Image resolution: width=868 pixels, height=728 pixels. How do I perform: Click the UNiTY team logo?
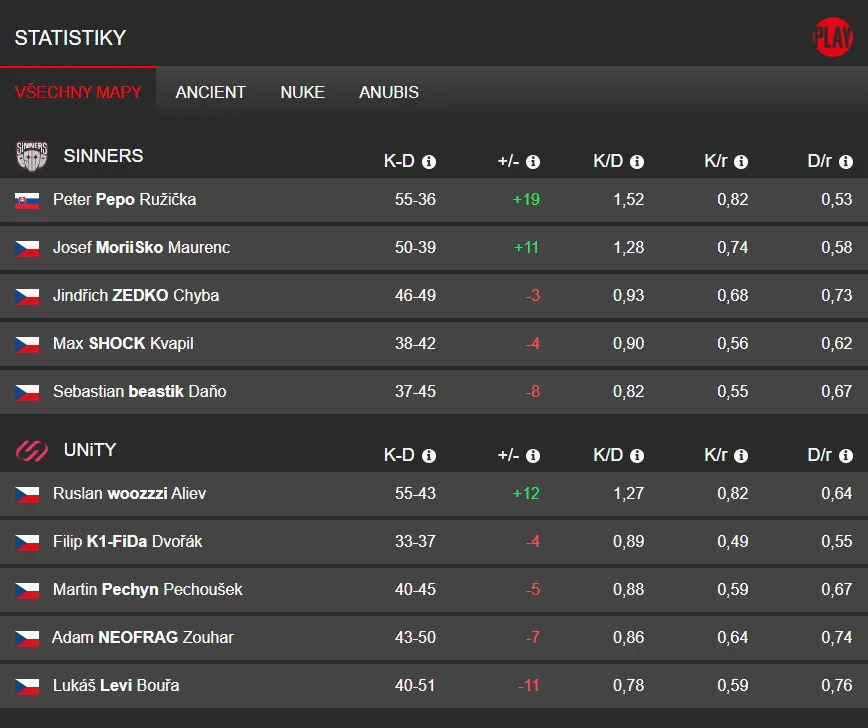click(32, 451)
